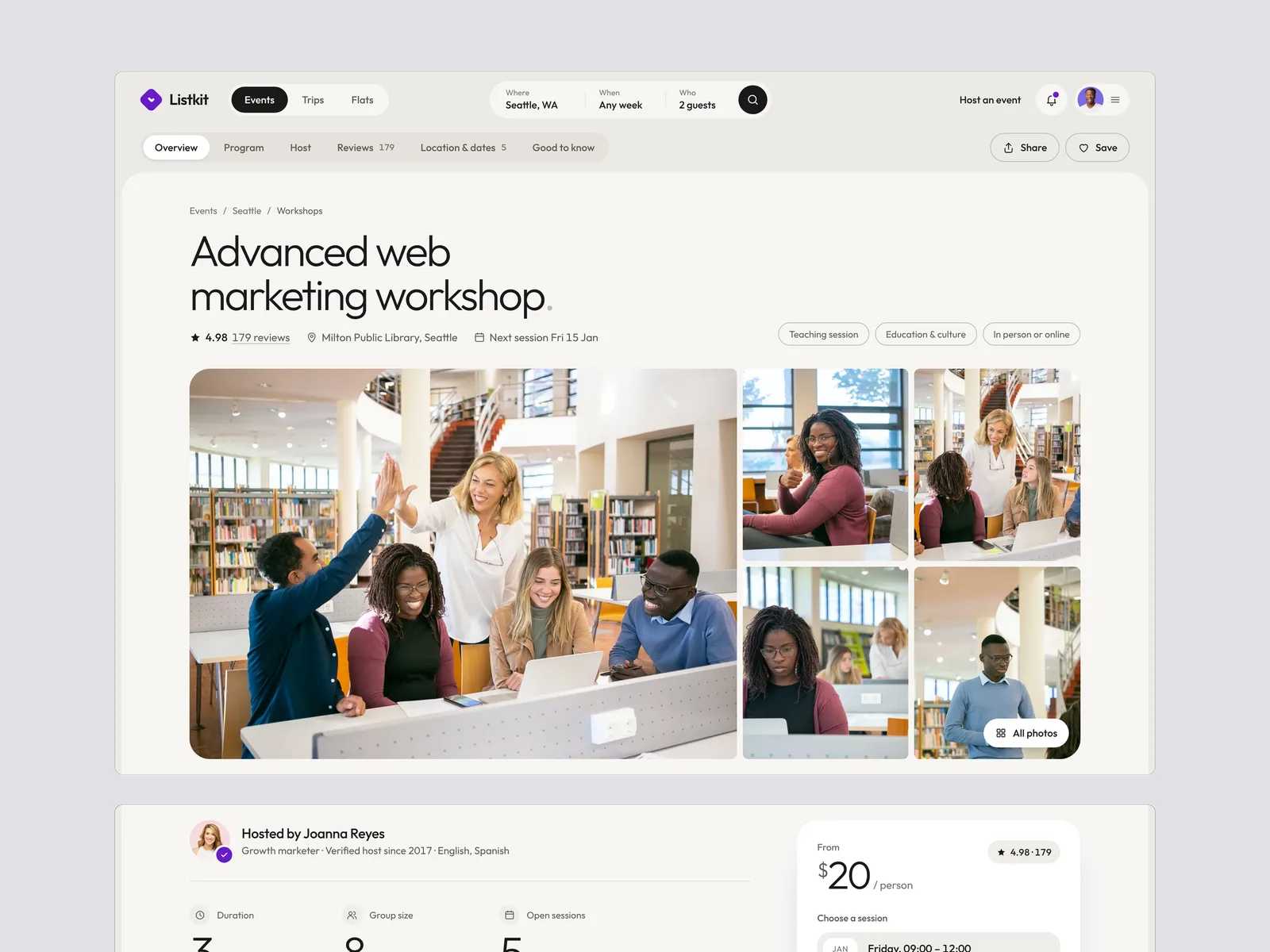Open the 179 reviews link
The width and height of the screenshot is (1270, 952).
[260, 337]
